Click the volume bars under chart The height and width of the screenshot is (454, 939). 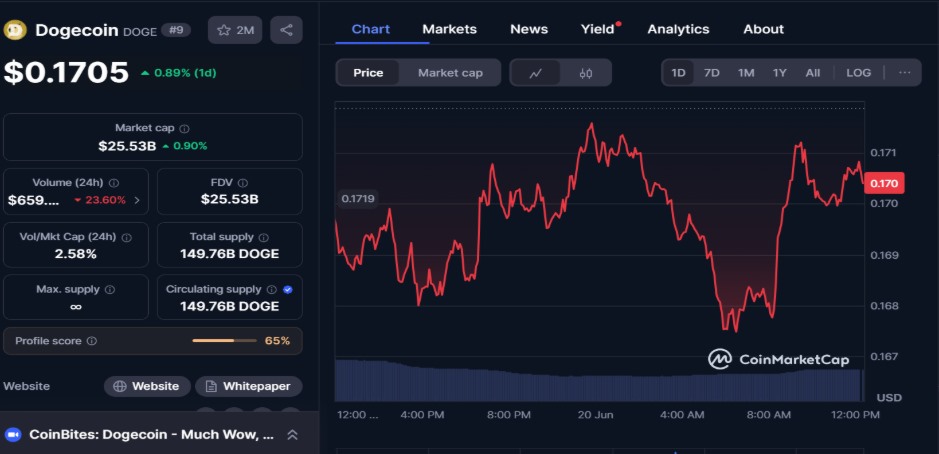click(598, 380)
